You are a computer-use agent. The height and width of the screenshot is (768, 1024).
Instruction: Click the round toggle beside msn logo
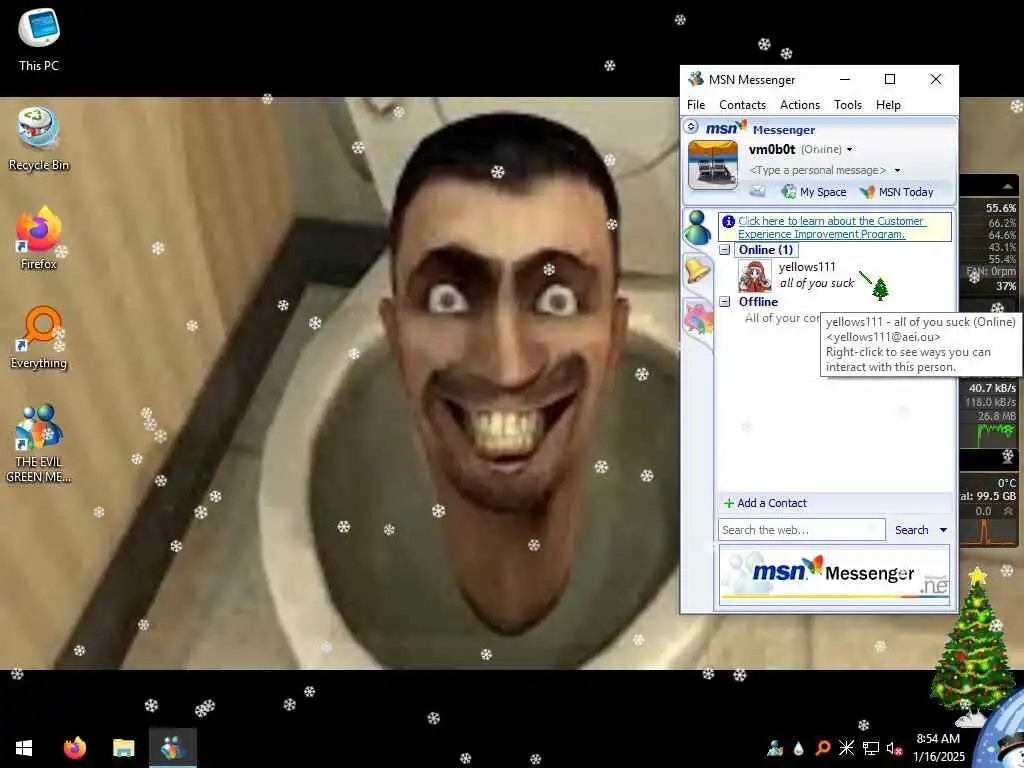(691, 127)
